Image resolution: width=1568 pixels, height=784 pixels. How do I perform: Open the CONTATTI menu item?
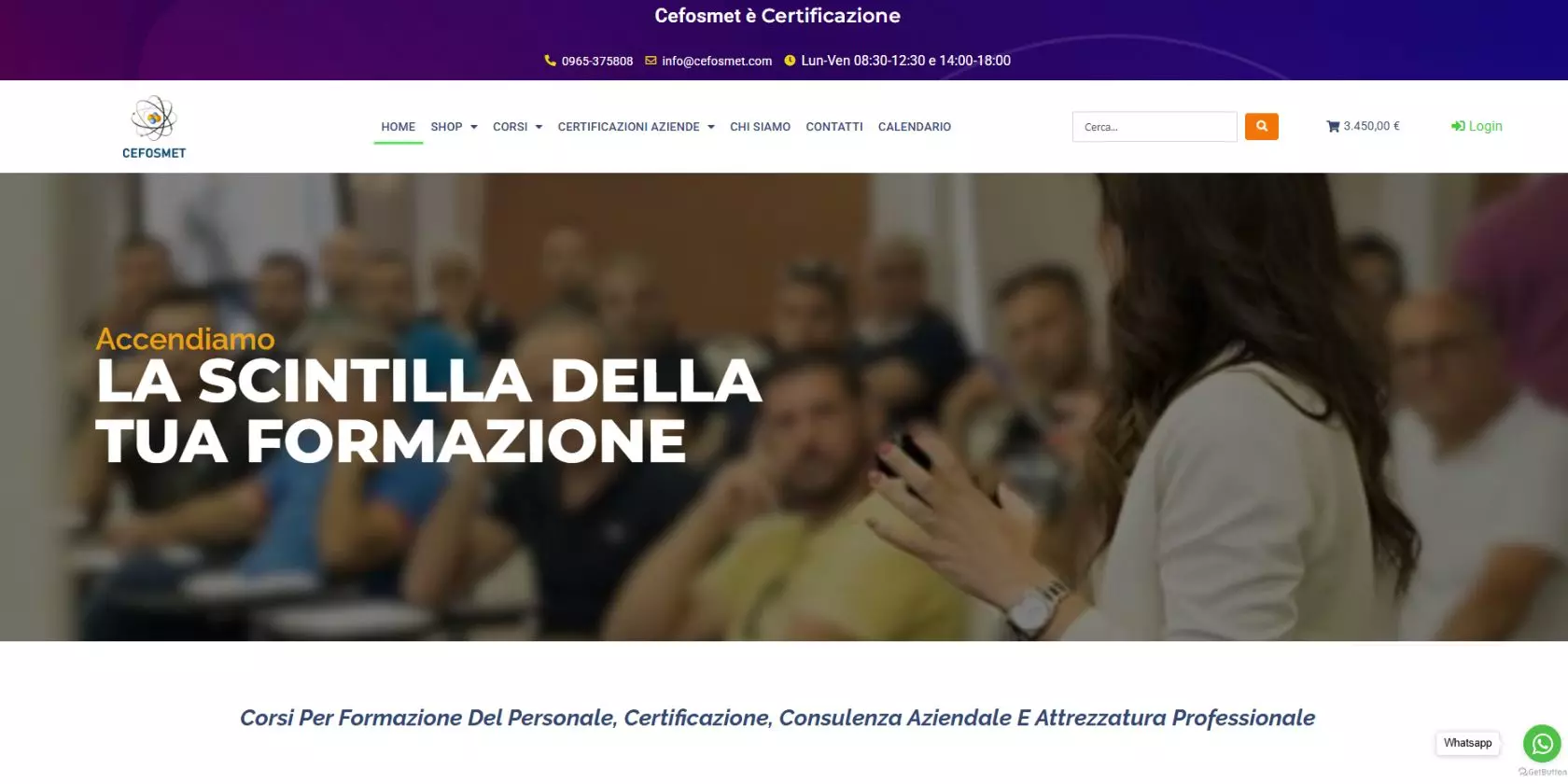[834, 127]
